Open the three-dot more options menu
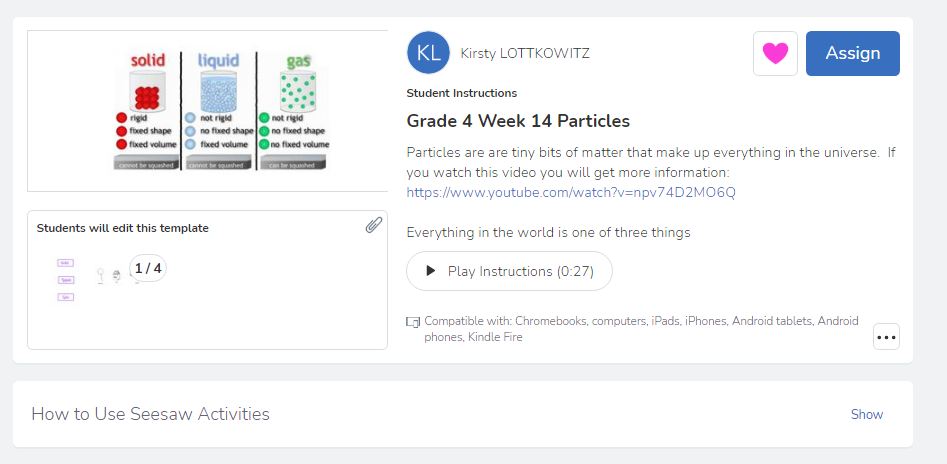Screen dimensions: 947x464 [886, 337]
